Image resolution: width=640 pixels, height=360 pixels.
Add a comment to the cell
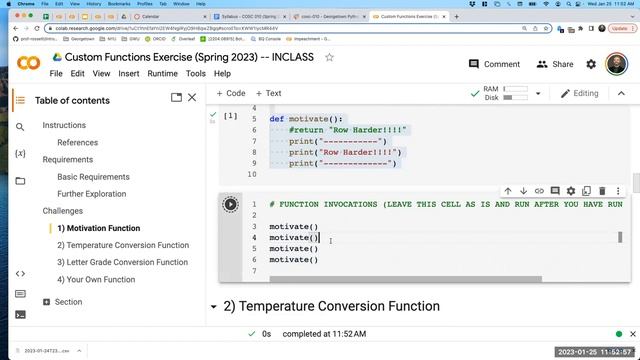pyautogui.click(x=555, y=191)
